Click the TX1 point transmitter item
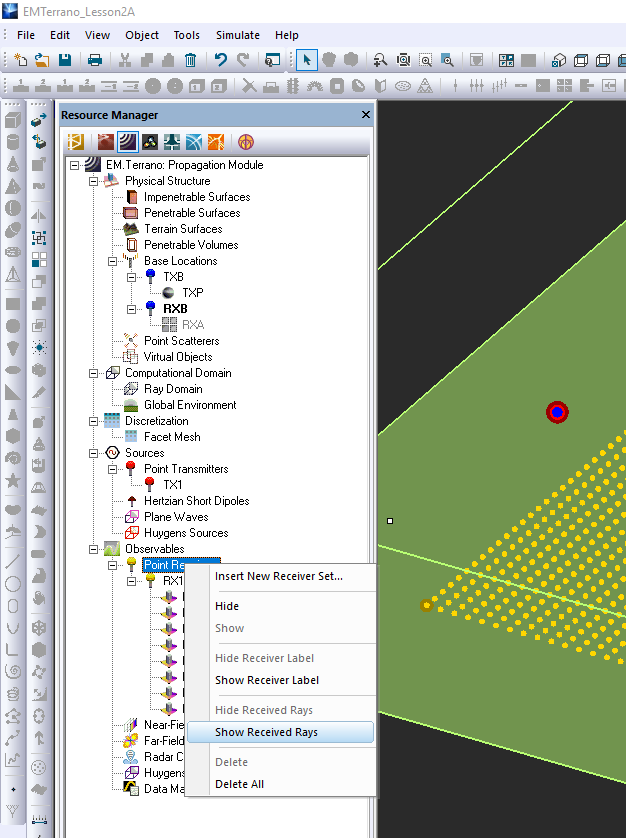 (172, 485)
